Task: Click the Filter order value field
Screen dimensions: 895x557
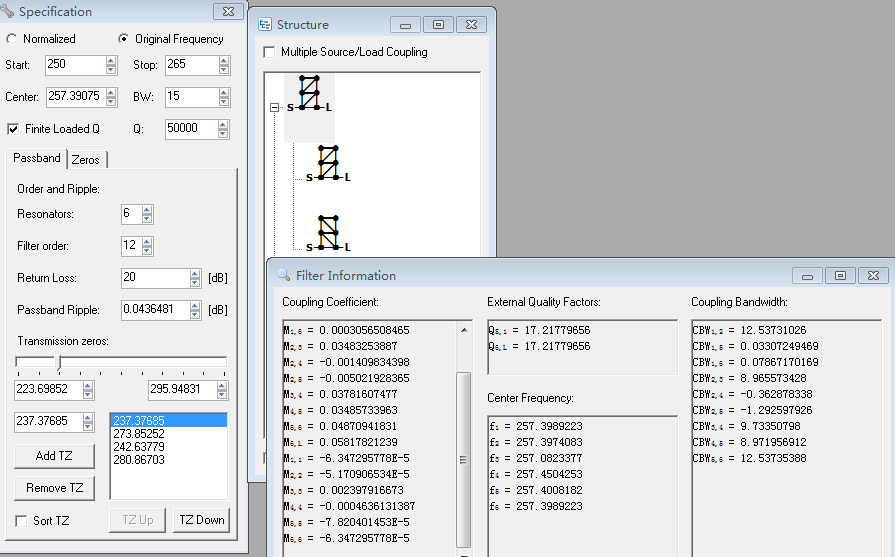Action: pos(132,246)
